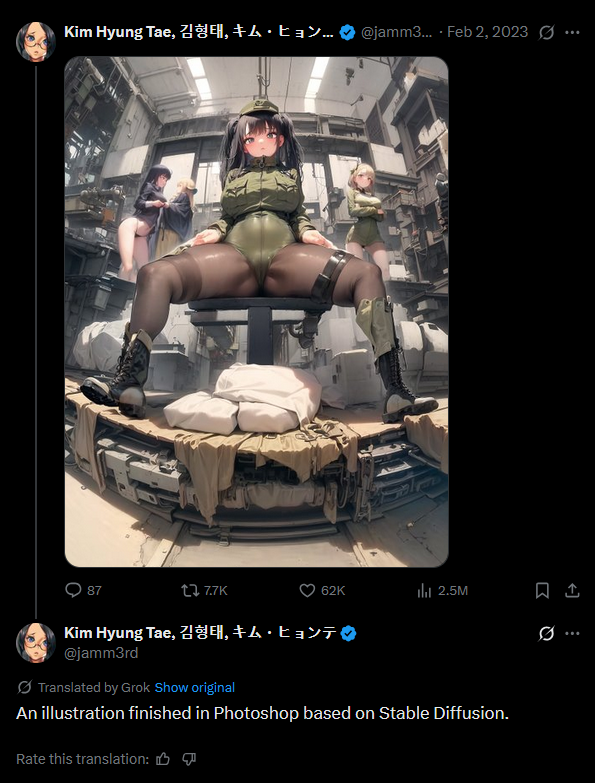Click the verified badge next to second tweet name
The height and width of the screenshot is (783, 595).
348,634
